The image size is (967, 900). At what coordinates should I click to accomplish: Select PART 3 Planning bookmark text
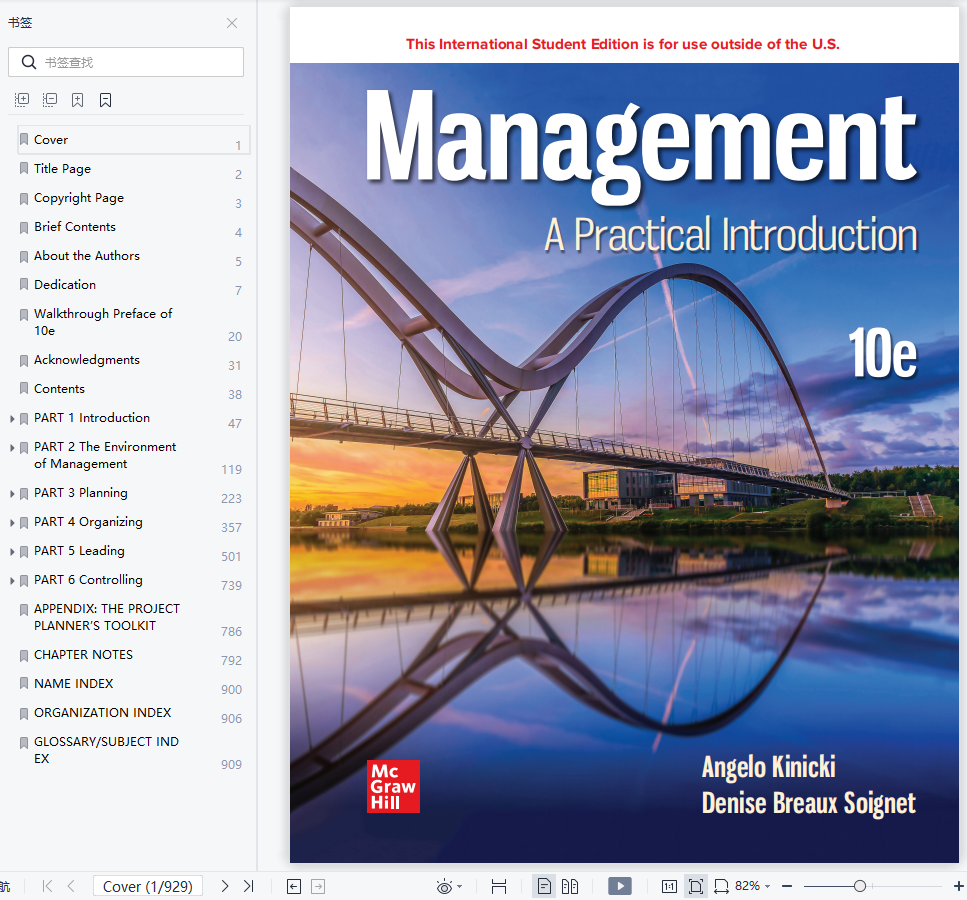point(81,493)
